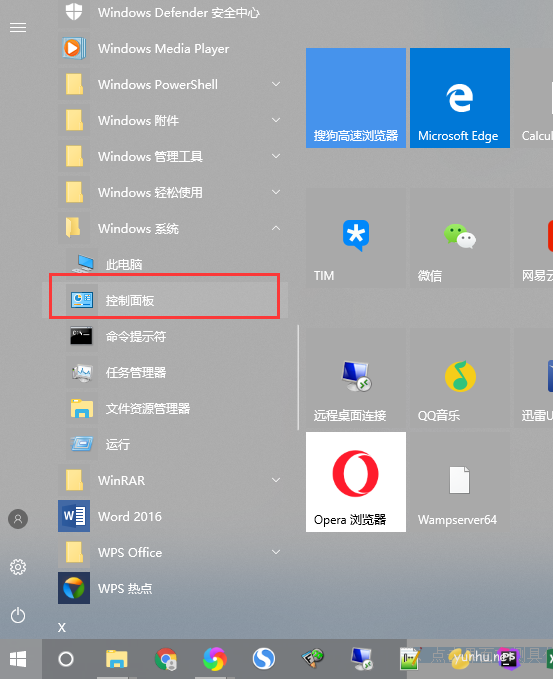553x679 pixels.
Task: Launch Windows Media Player icon
Action: (74, 48)
